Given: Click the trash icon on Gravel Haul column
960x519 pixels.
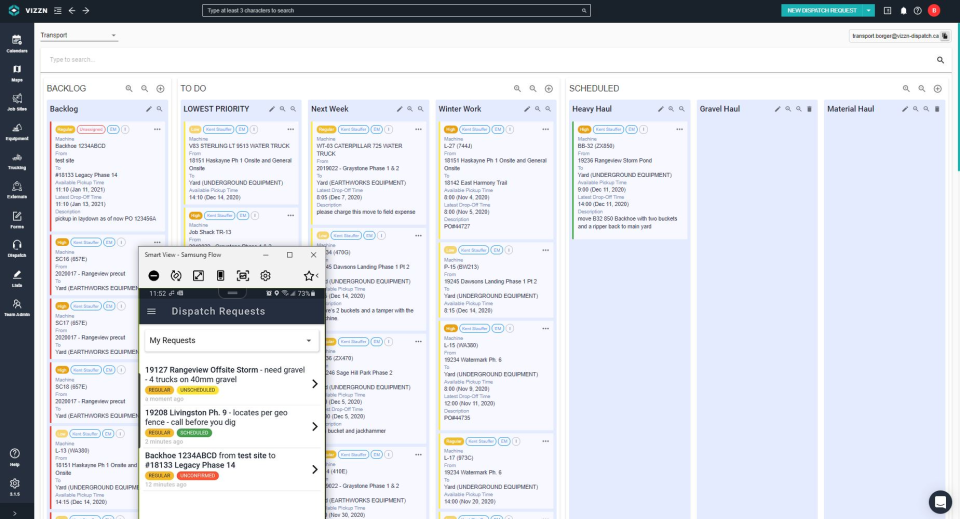Looking at the screenshot, I should pos(809,109).
